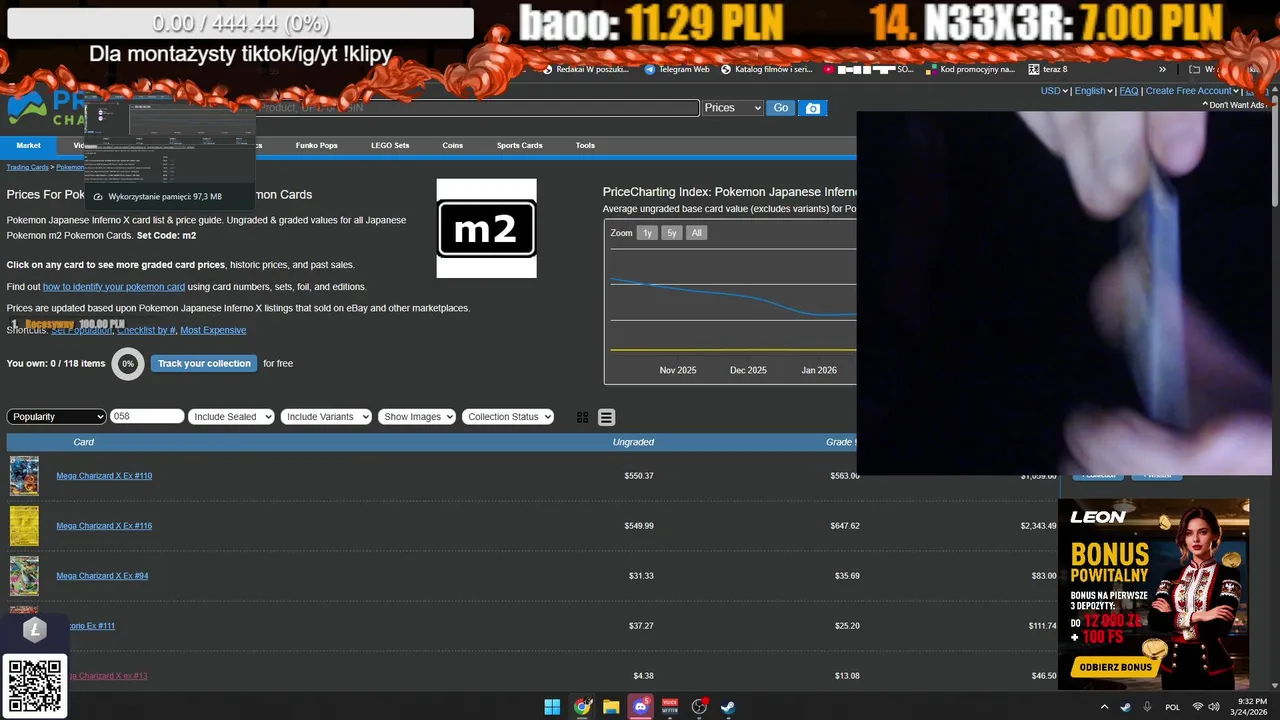Open Mega Charizard X Ex #94 thumbnail
Image resolution: width=1280 pixels, height=720 pixels.
click(x=24, y=576)
